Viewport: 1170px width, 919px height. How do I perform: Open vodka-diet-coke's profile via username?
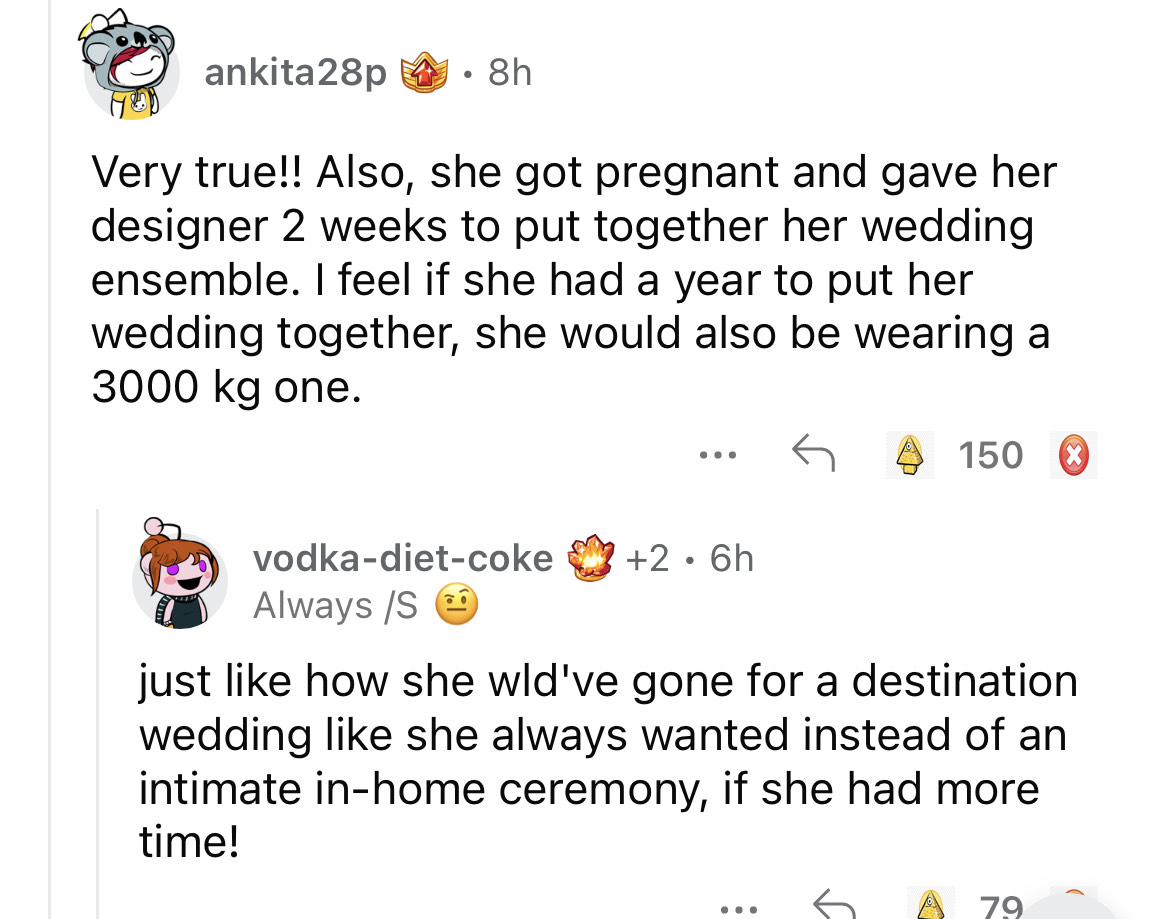402,557
